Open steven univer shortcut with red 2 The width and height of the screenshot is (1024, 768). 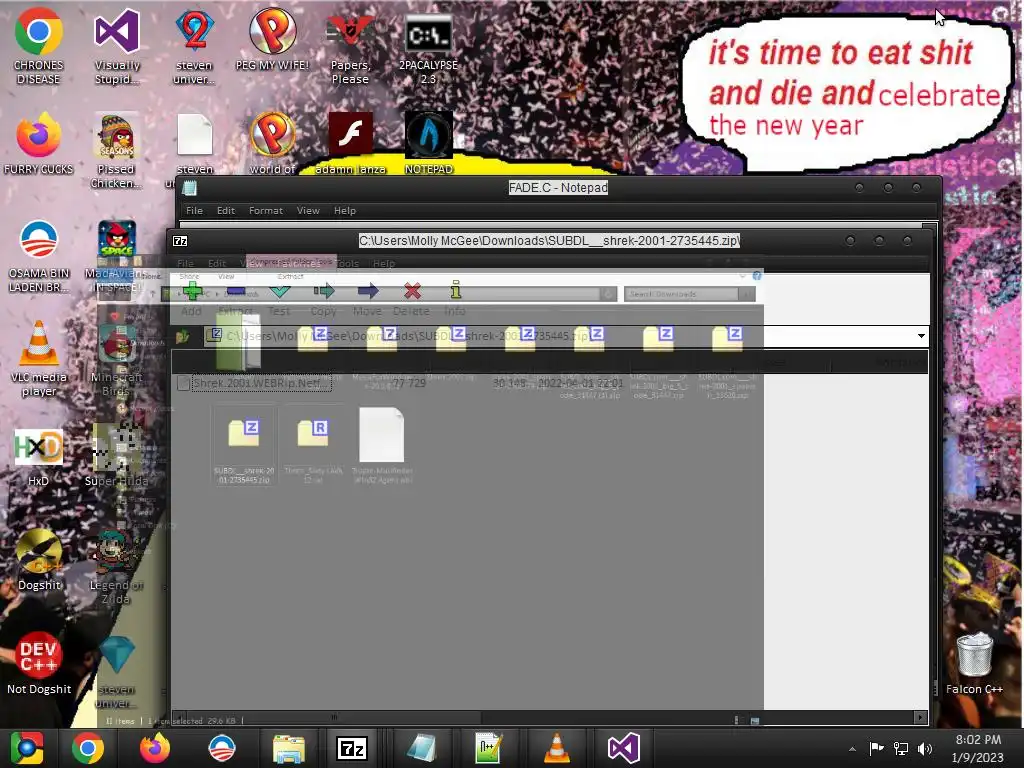tap(194, 46)
